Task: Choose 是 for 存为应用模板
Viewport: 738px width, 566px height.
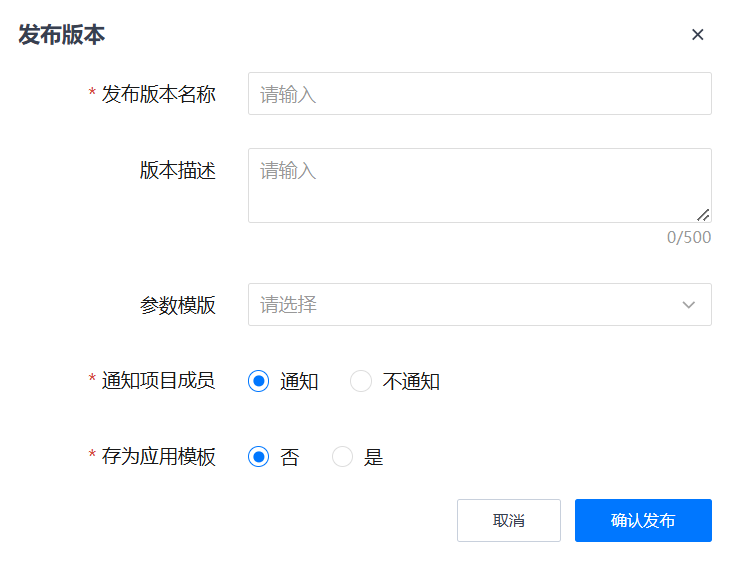Action: [x=343, y=457]
